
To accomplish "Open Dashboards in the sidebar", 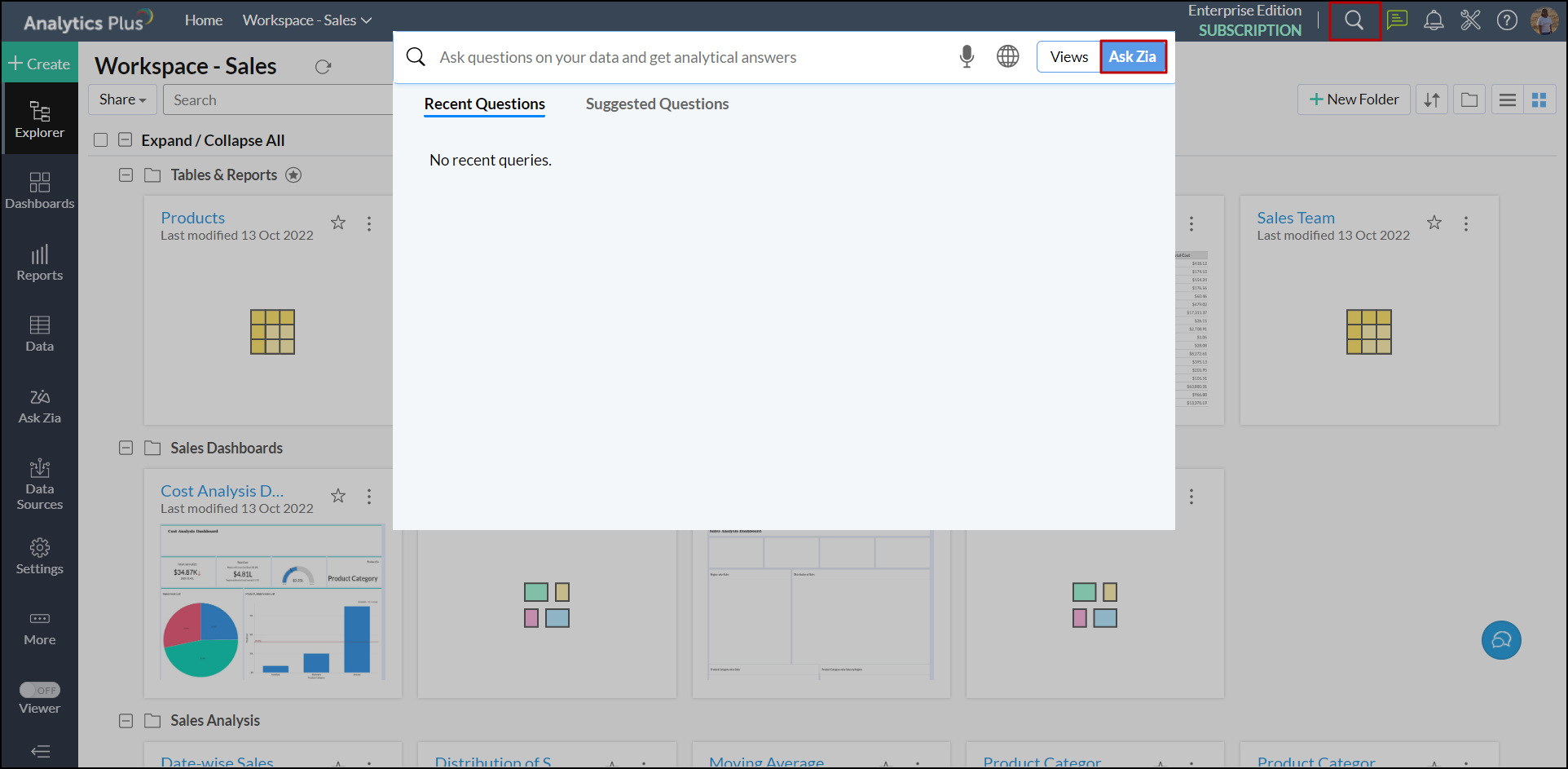I will point(39,191).
